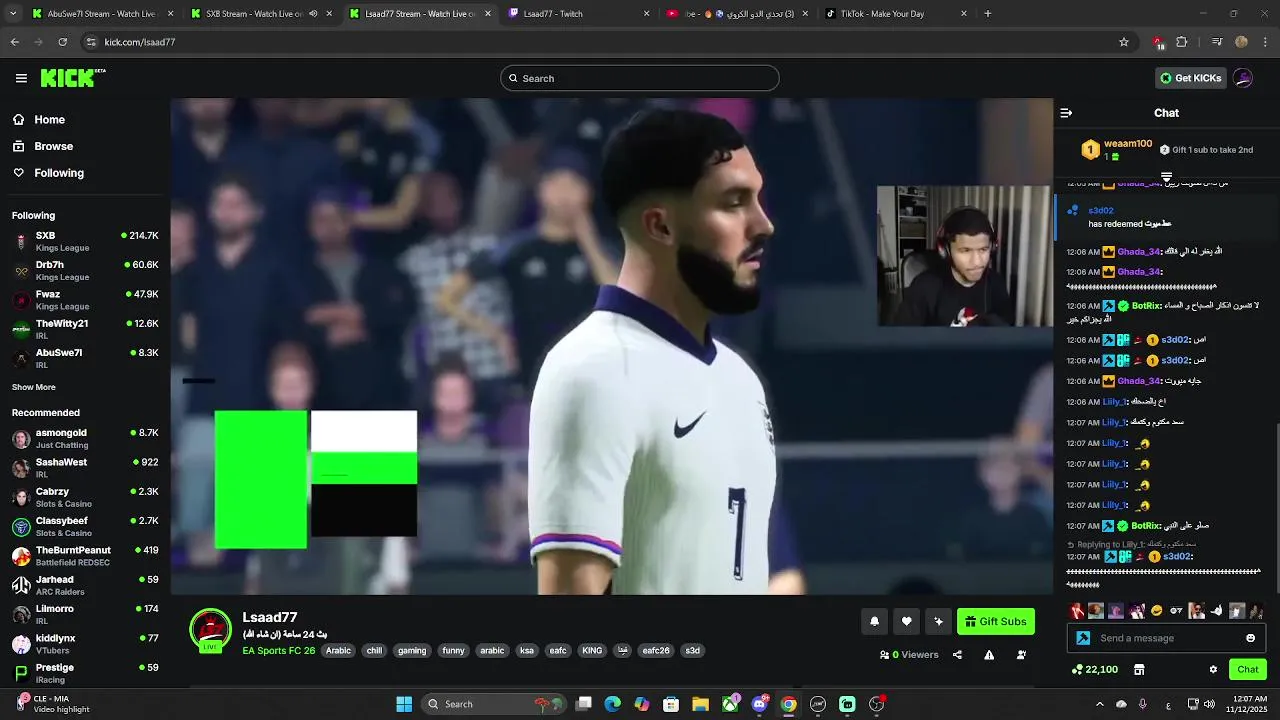Open recommended channel Jarhead

point(85,585)
